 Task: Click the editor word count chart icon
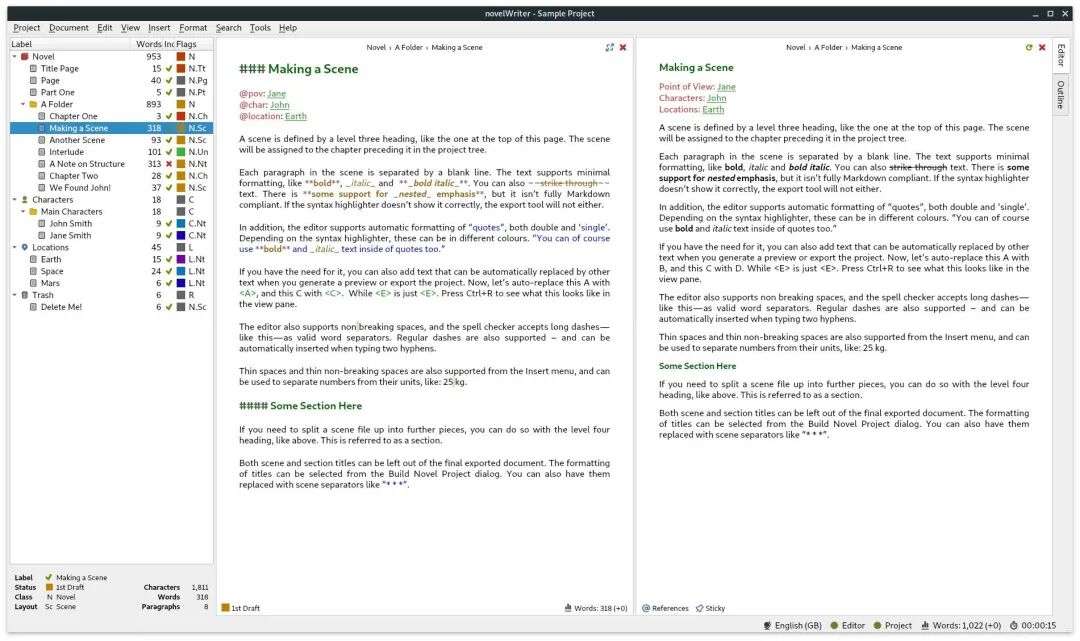click(569, 608)
